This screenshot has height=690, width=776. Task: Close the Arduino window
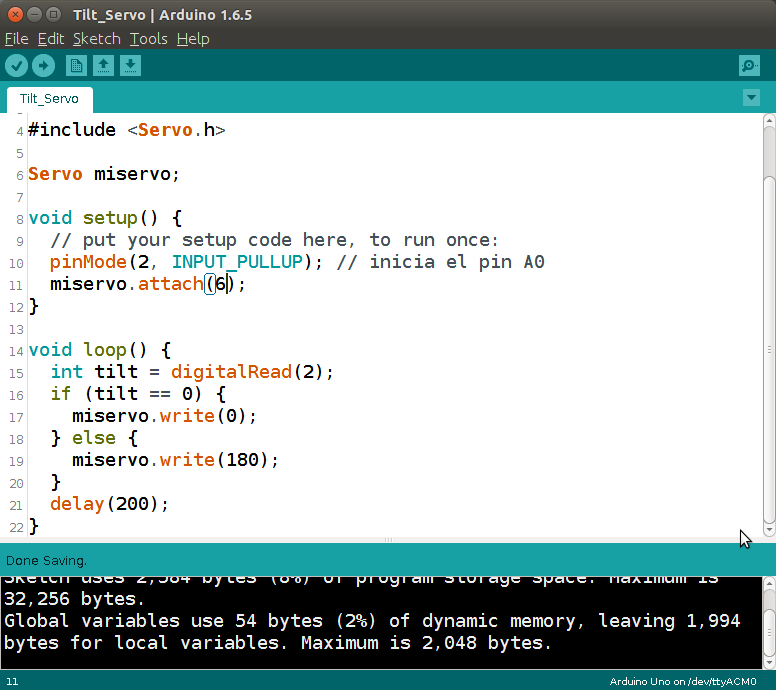coord(15,15)
